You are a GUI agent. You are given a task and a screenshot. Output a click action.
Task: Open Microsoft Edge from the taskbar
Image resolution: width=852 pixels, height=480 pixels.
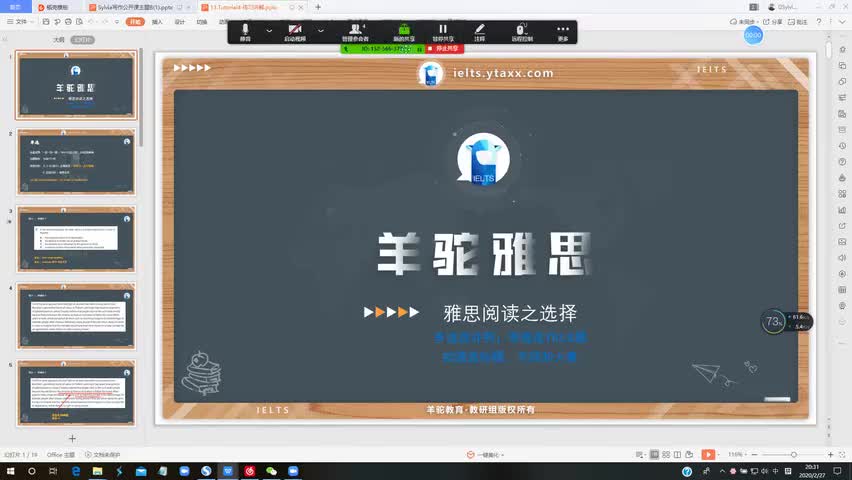click(x=76, y=471)
